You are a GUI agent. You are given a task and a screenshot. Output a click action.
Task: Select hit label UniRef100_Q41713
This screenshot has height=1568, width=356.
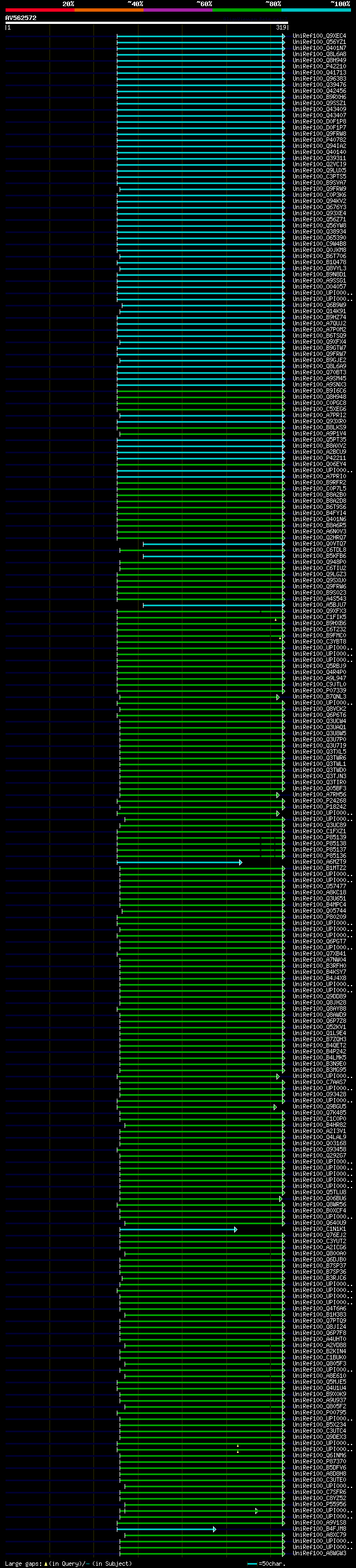tap(319, 72)
